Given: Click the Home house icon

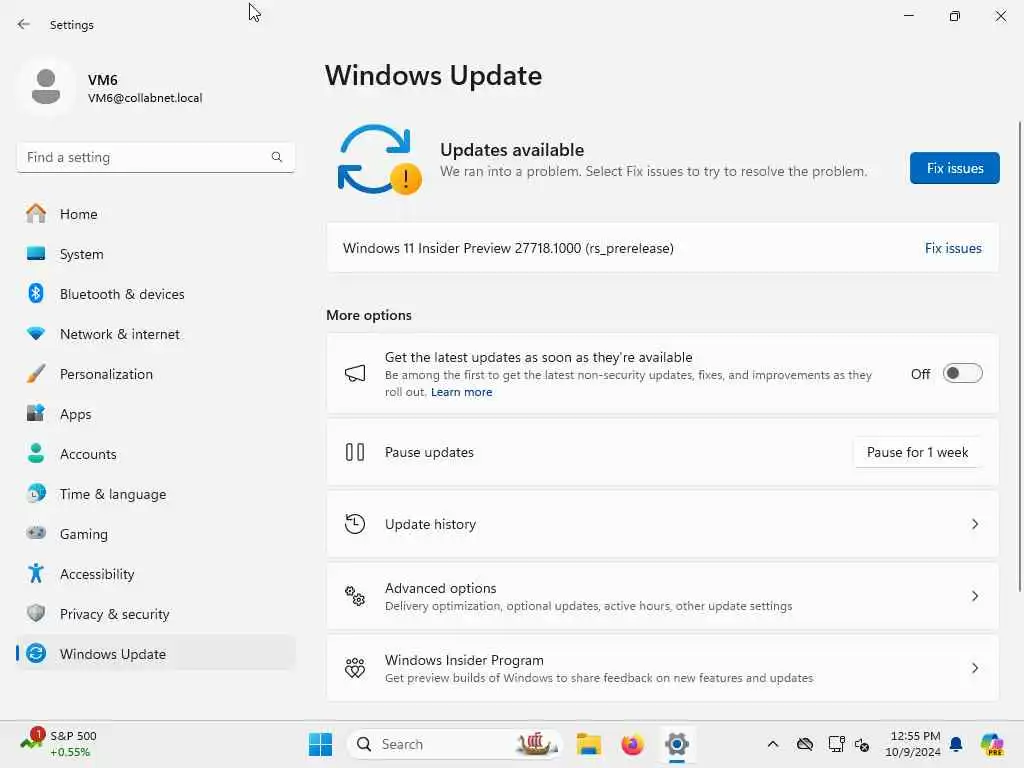Looking at the screenshot, I should [x=36, y=214].
